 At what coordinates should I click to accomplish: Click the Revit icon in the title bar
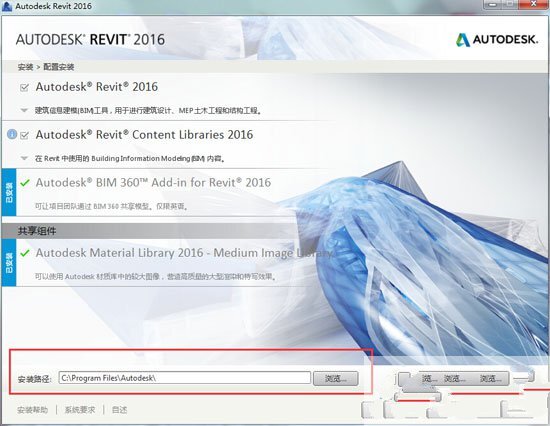click(x=7, y=6)
